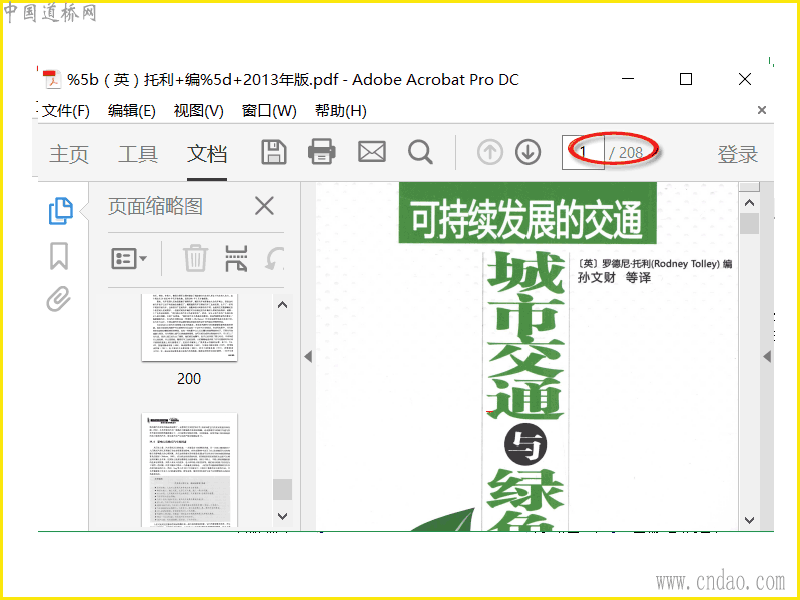The image size is (800, 600).
Task: Open the Find text magnifier icon
Action: click(420, 153)
